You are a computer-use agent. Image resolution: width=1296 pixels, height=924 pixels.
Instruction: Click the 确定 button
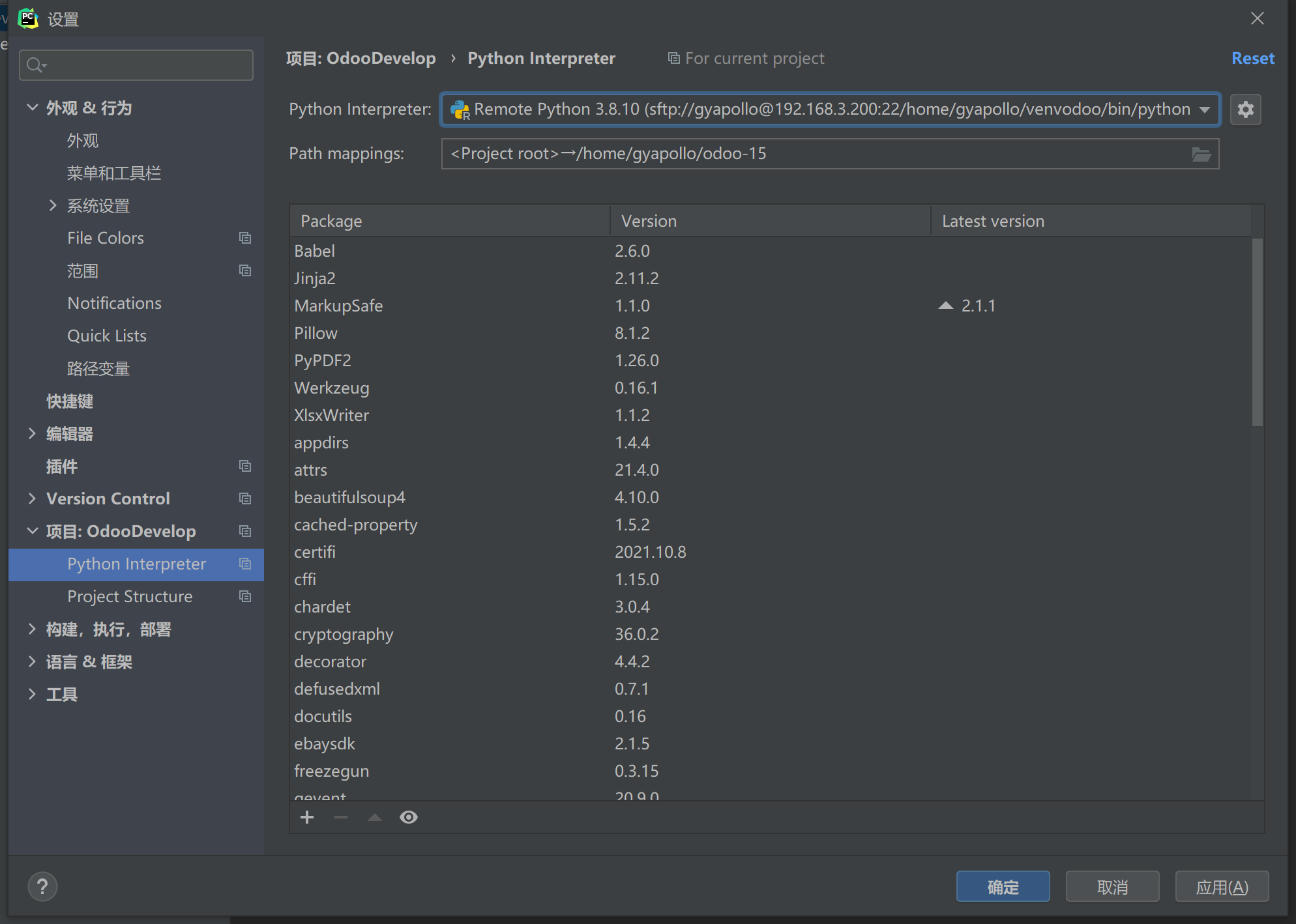click(1003, 886)
